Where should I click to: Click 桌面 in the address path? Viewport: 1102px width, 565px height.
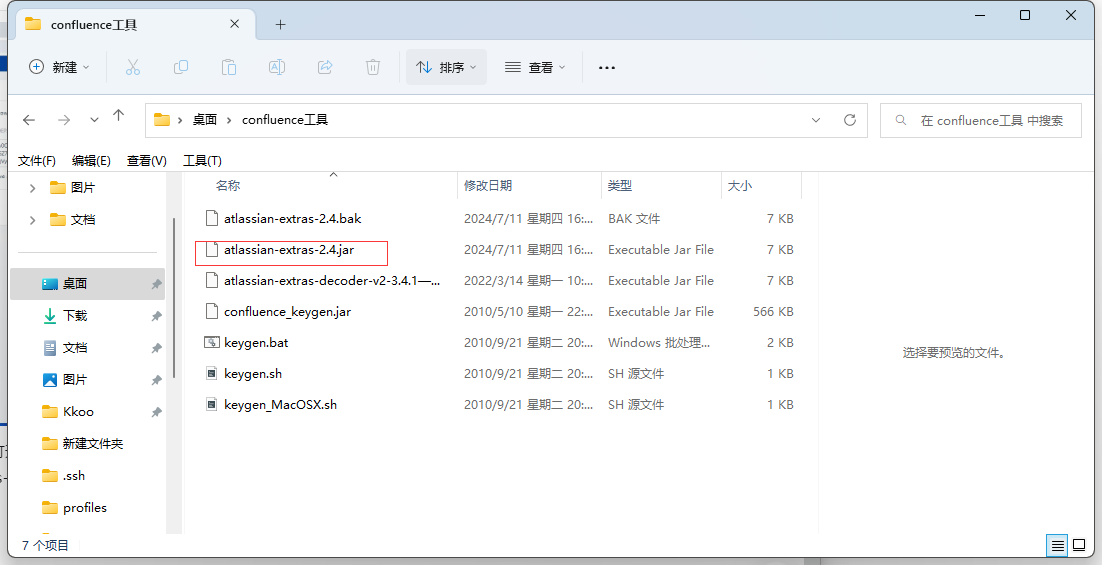[x=205, y=119]
